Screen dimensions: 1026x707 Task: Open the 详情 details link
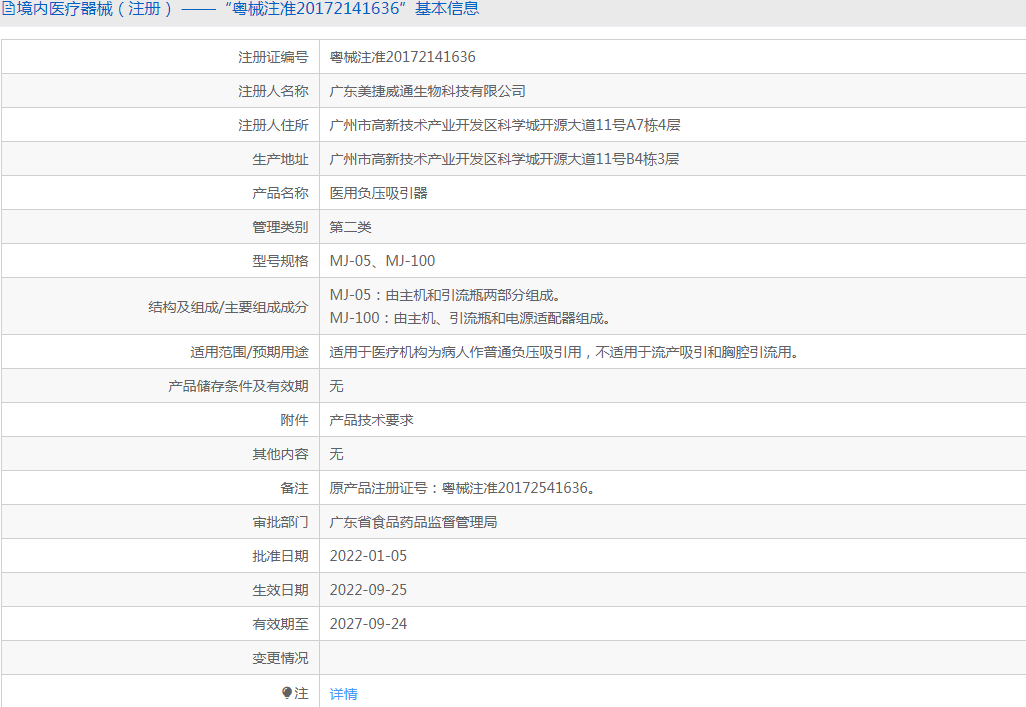click(344, 694)
